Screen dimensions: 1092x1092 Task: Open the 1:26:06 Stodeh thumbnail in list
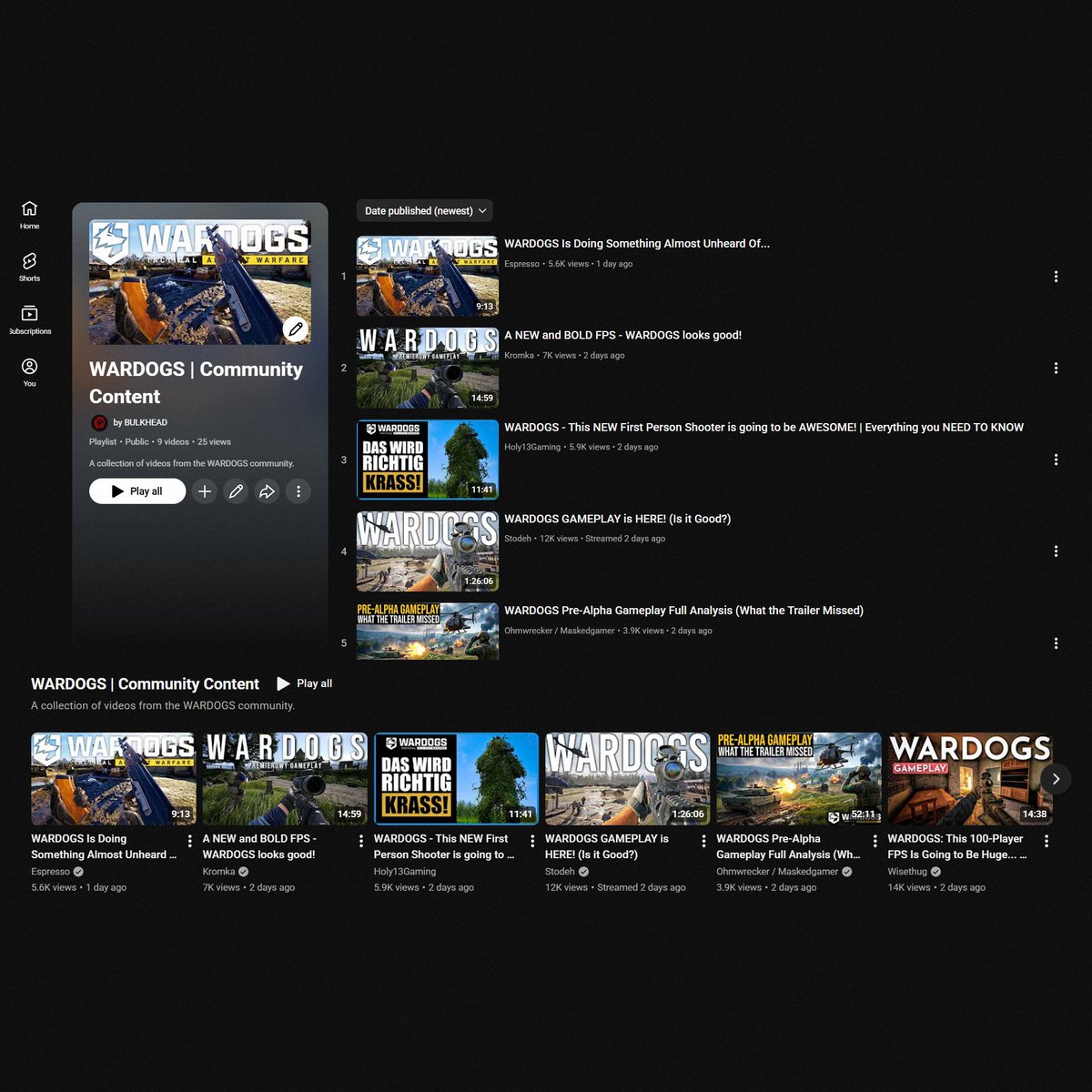(428, 551)
